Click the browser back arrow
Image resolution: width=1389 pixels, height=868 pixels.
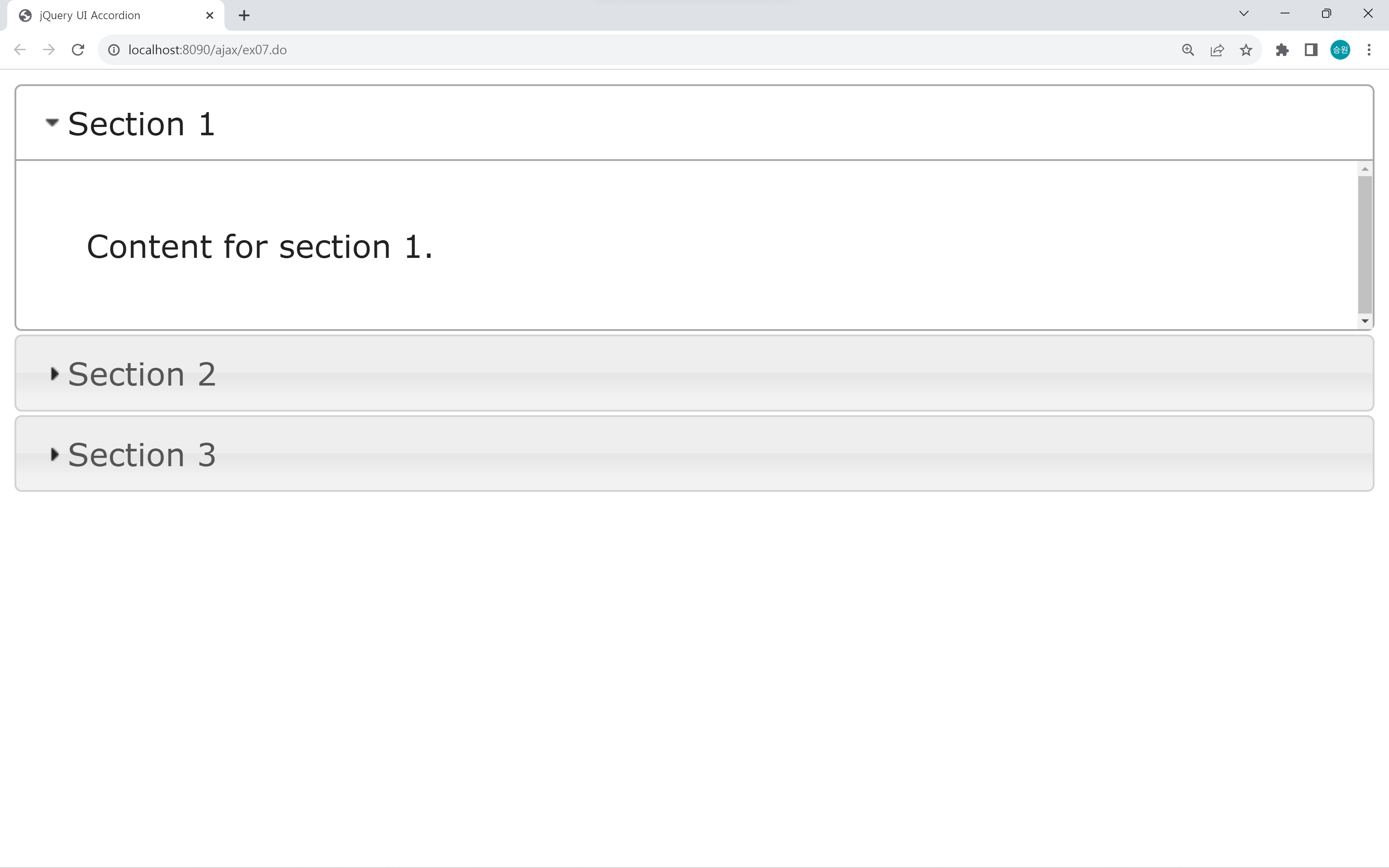(x=20, y=50)
